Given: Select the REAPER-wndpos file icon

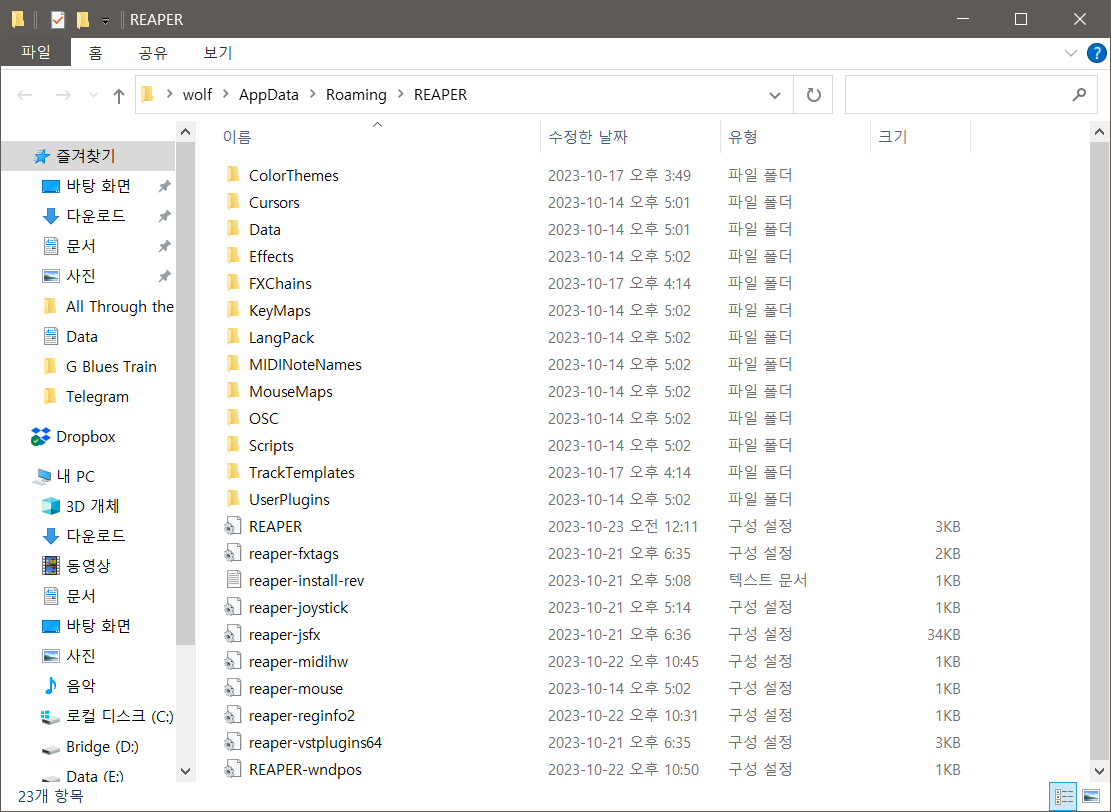Looking at the screenshot, I should pos(233,769).
